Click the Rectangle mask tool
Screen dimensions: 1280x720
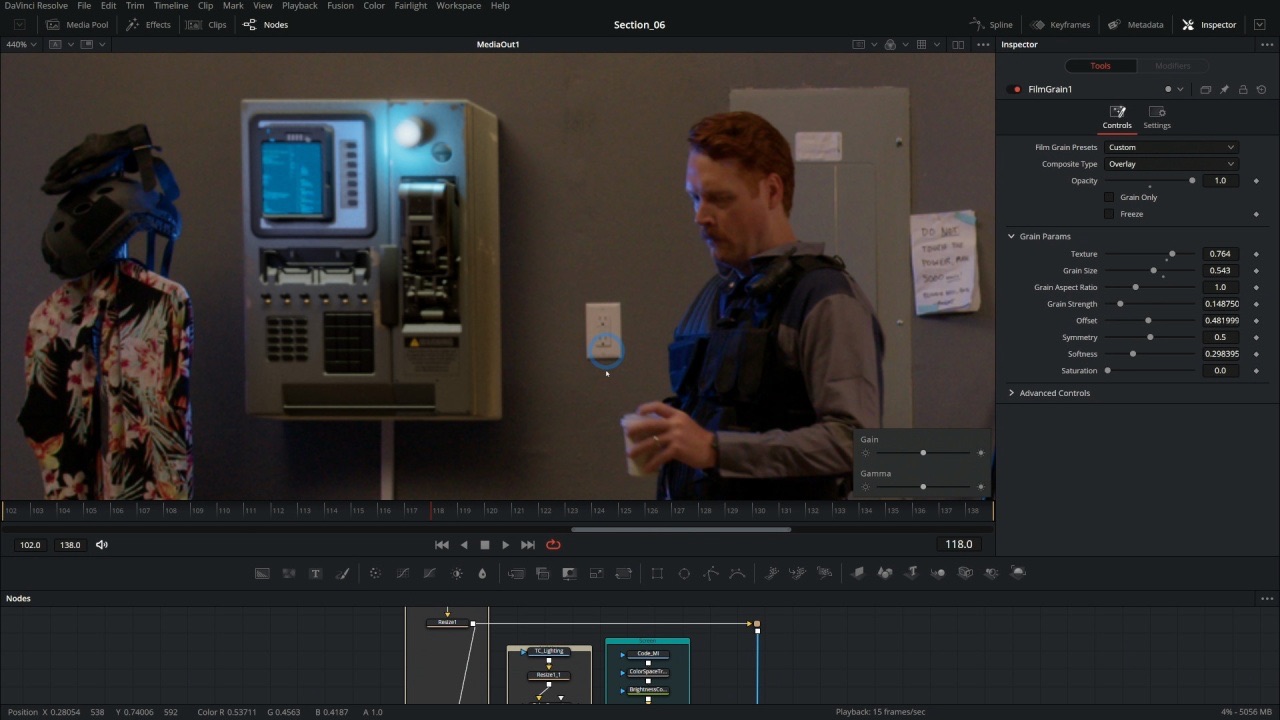[x=657, y=573]
